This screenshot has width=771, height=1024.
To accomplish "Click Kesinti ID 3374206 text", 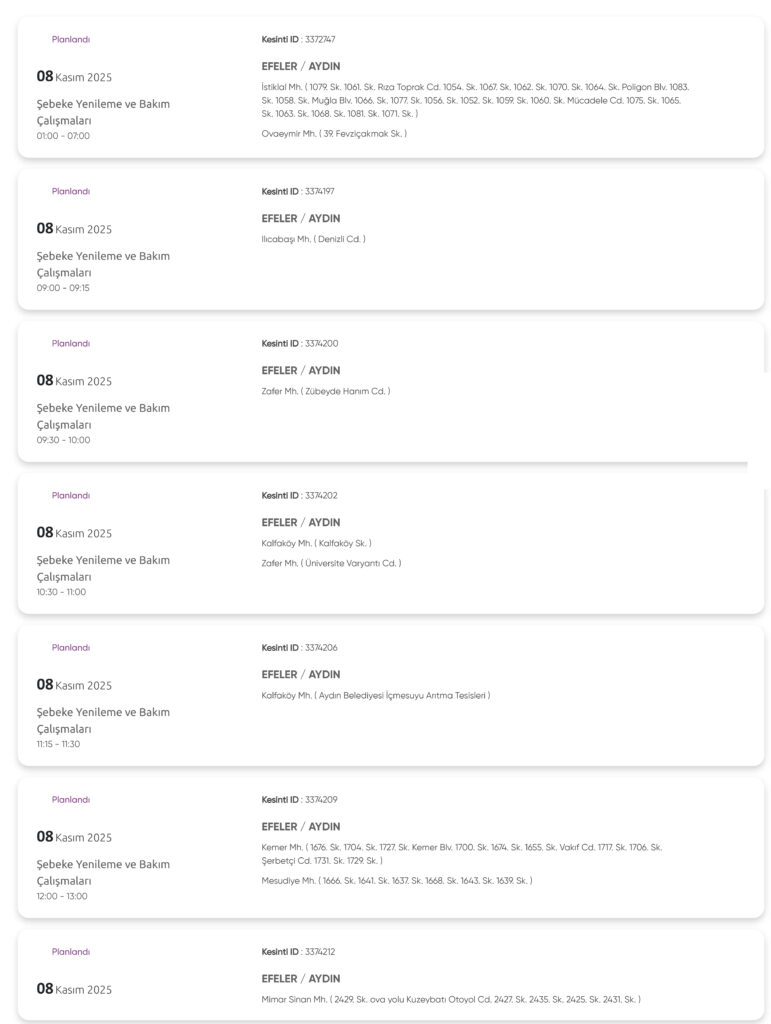I will (x=300, y=648).
